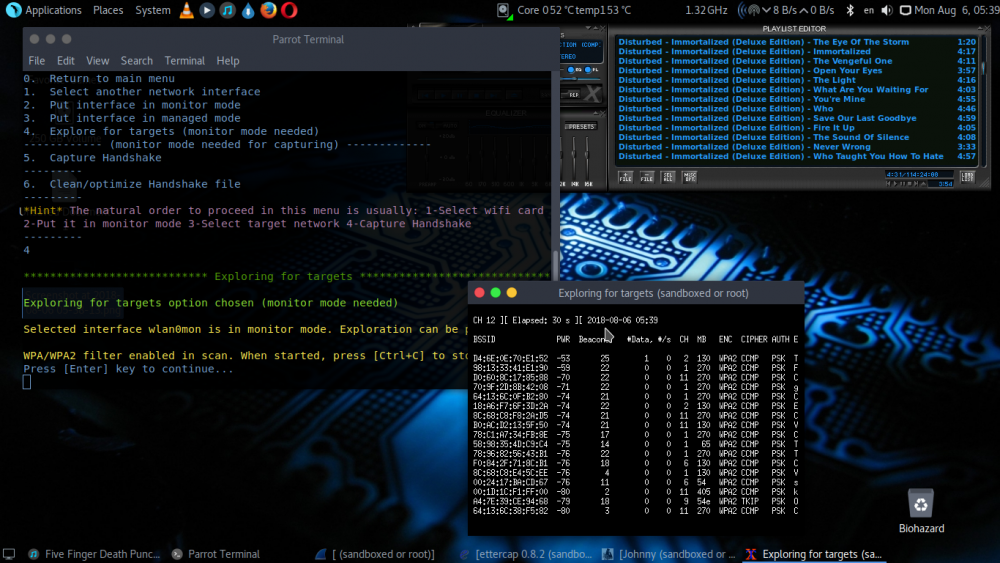Open the PRESETS dropdown in equalizer
The image size is (1000, 563).
[580, 126]
